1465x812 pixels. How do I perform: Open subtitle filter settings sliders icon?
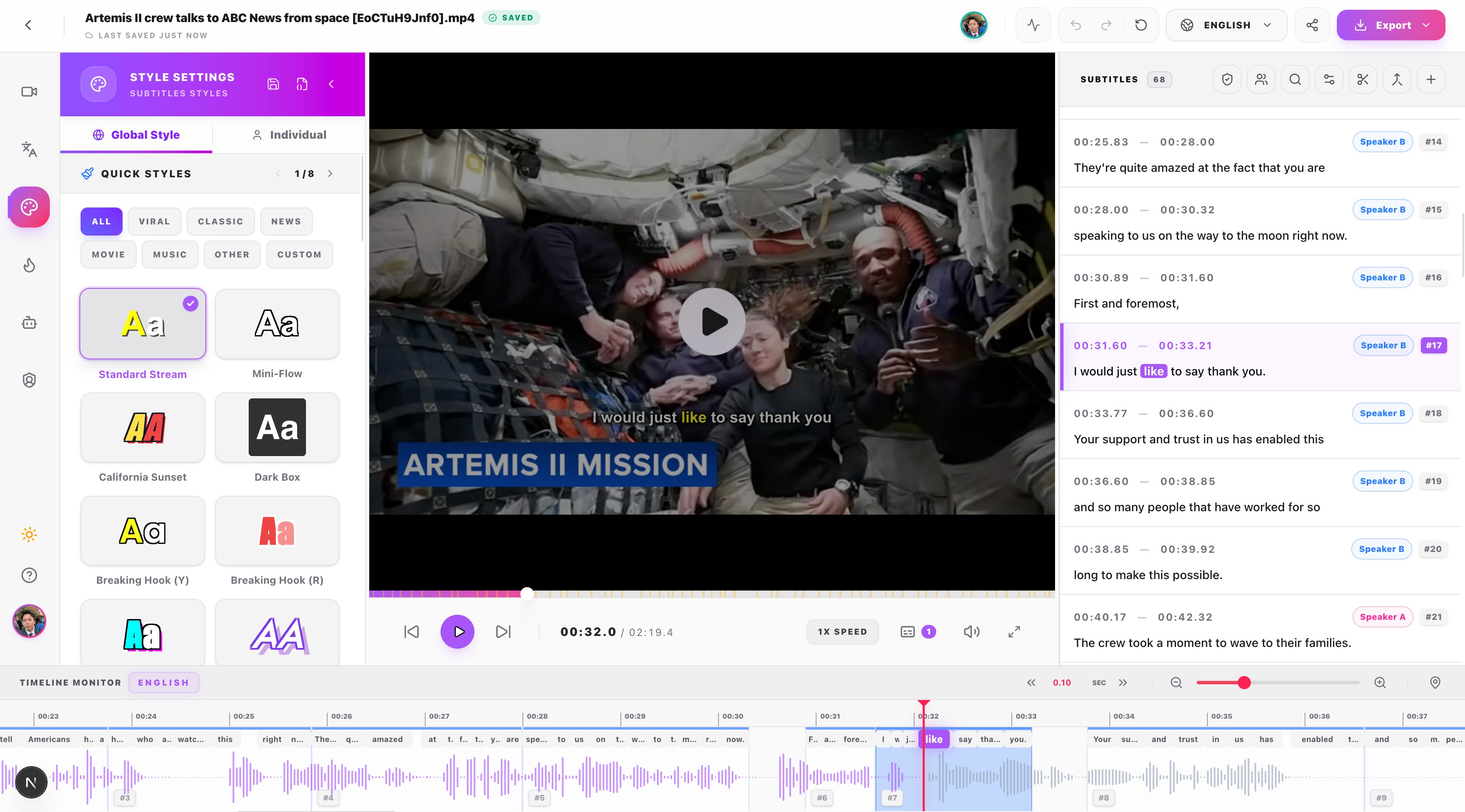click(x=1329, y=80)
